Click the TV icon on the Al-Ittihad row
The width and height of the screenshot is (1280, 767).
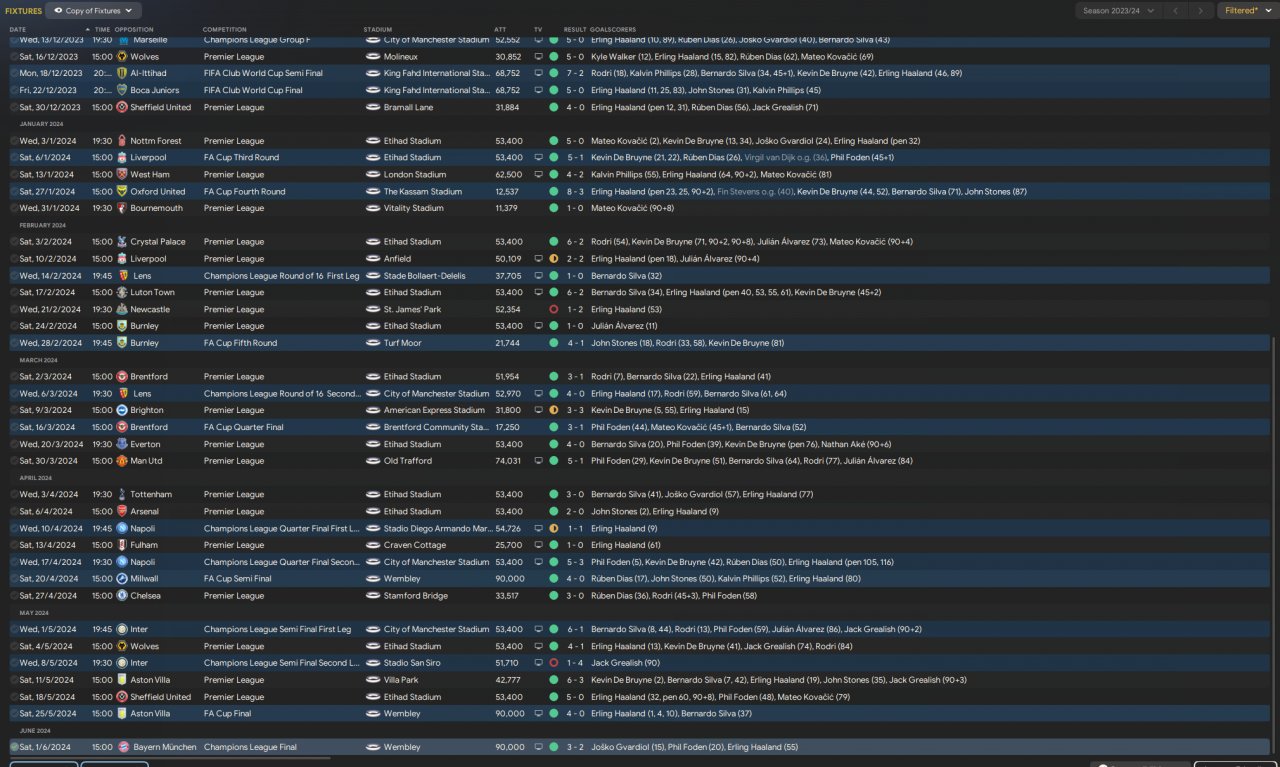[539, 73]
